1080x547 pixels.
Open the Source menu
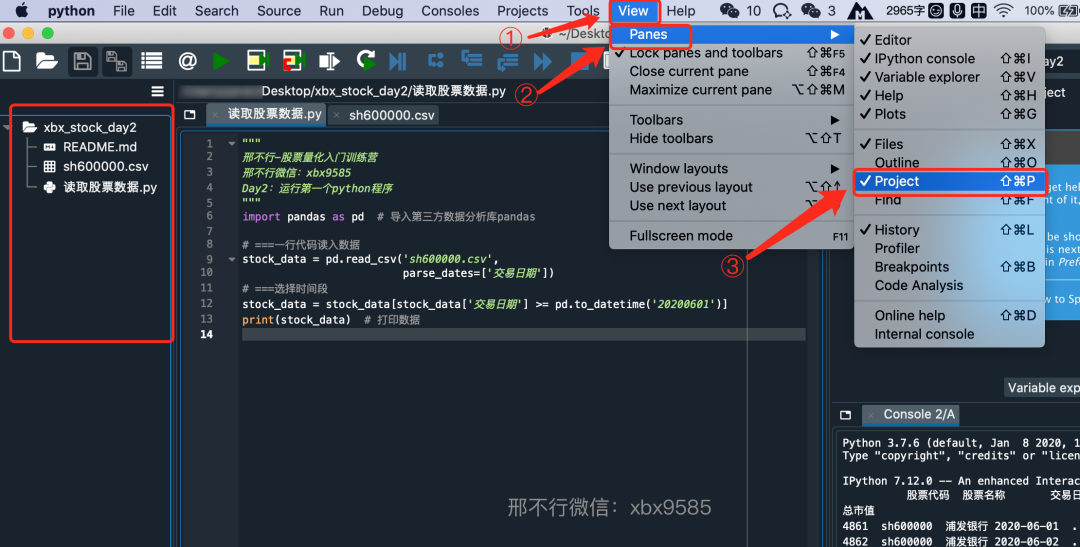[278, 11]
